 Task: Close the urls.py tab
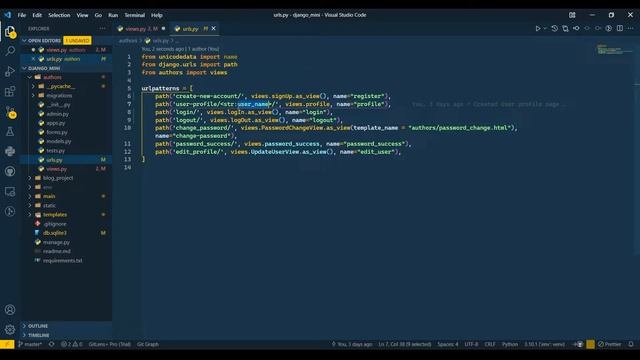(213, 29)
